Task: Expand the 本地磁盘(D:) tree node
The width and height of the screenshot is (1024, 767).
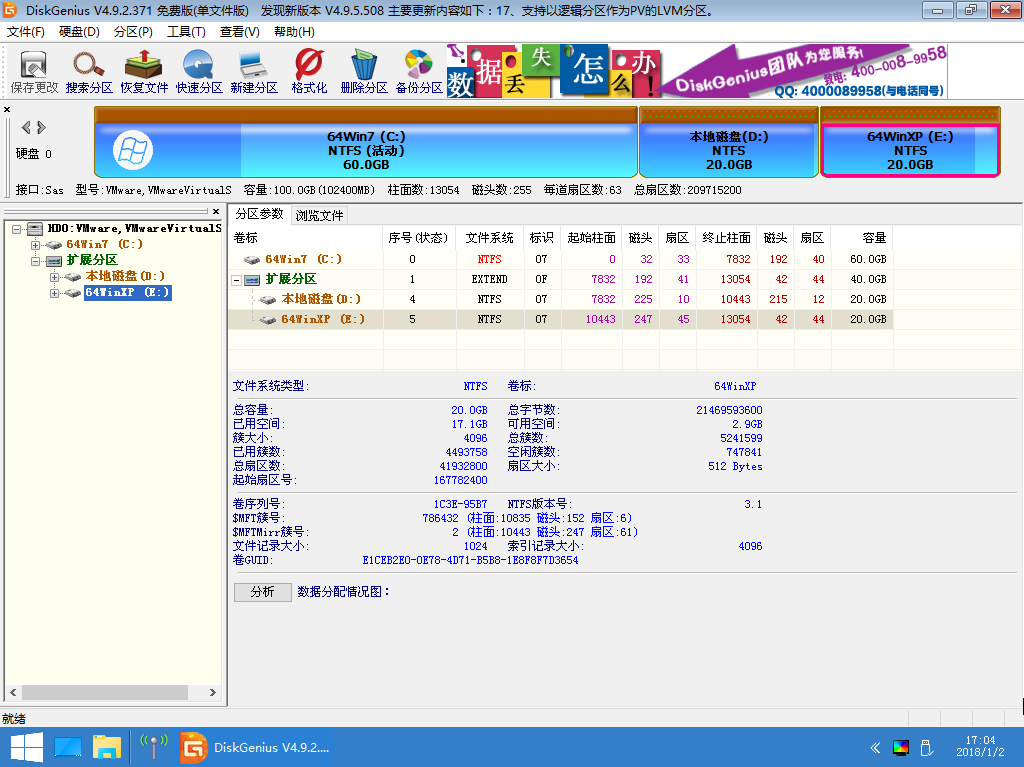Action: pyautogui.click(x=54, y=277)
